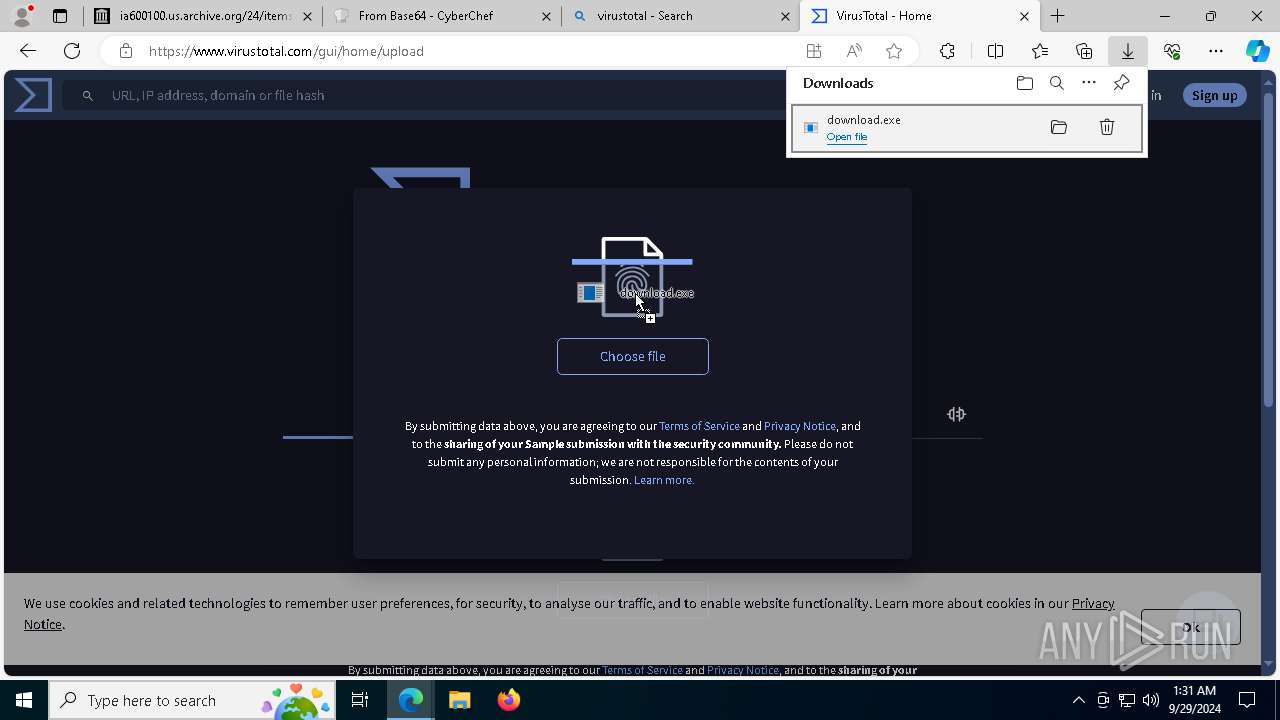Go back with the browser back arrow
The height and width of the screenshot is (720, 1280).
tap(28, 51)
